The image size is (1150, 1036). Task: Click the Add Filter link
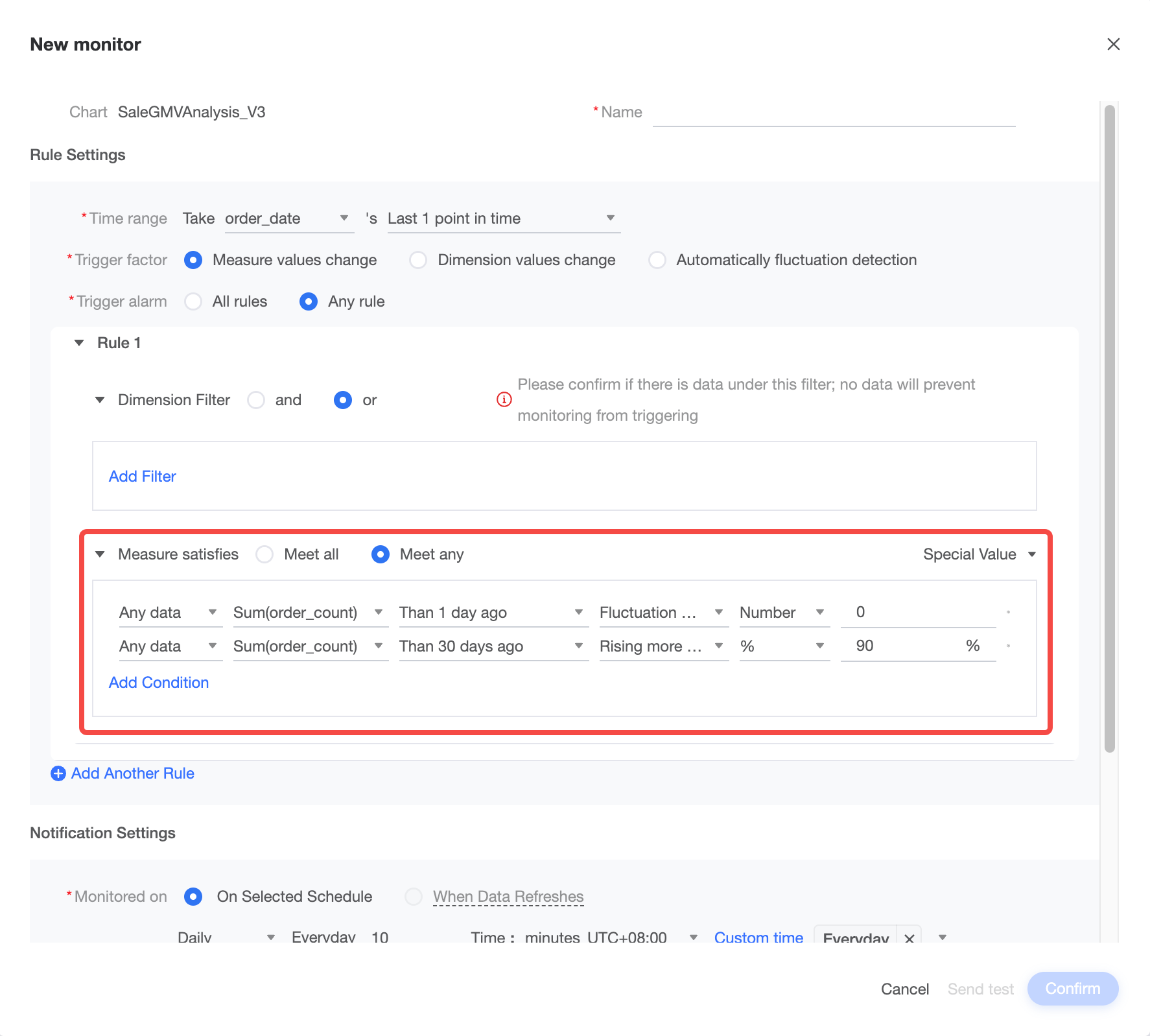tap(143, 477)
